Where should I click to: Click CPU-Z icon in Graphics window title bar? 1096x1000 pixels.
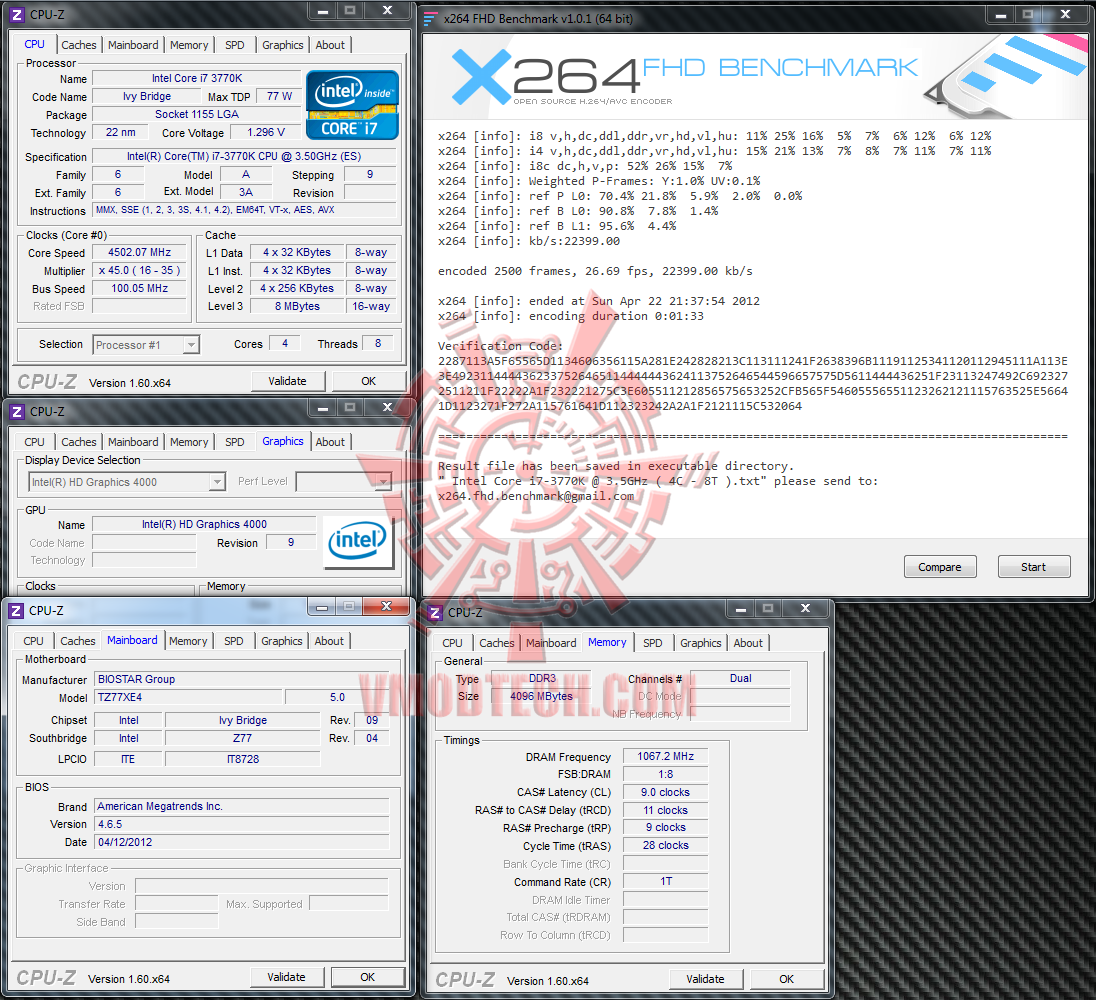(17, 412)
